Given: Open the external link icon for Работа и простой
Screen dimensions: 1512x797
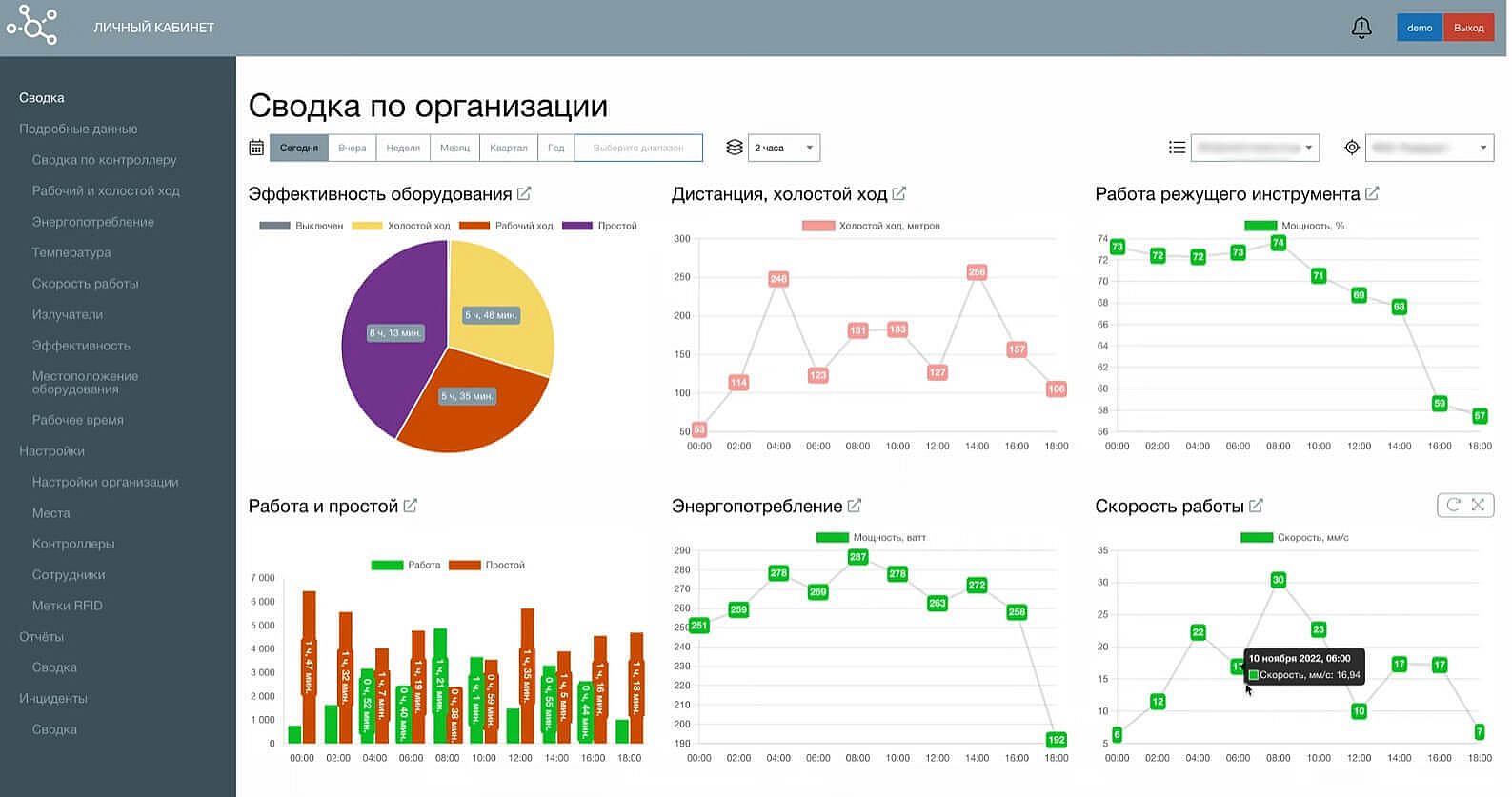Looking at the screenshot, I should pyautogui.click(x=410, y=506).
